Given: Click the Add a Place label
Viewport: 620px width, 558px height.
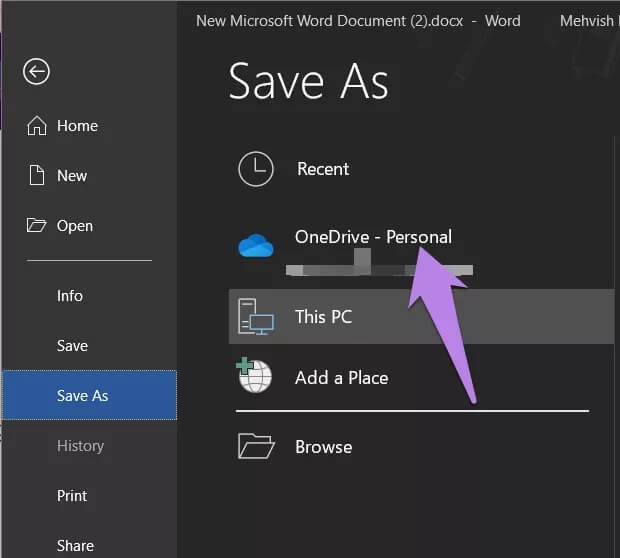Looking at the screenshot, I should [x=342, y=378].
